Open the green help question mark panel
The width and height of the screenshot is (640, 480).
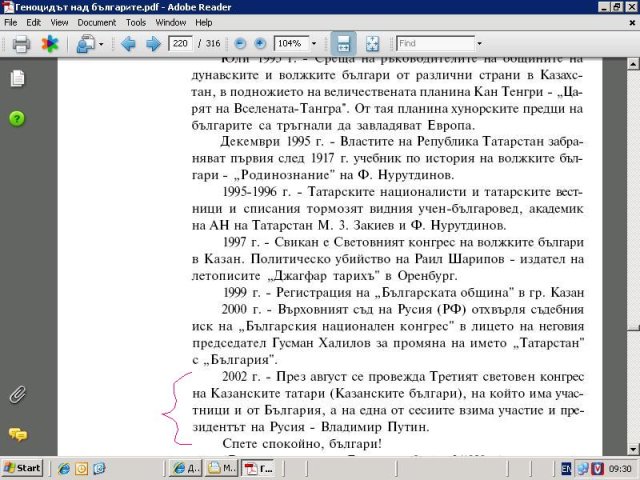(x=17, y=119)
